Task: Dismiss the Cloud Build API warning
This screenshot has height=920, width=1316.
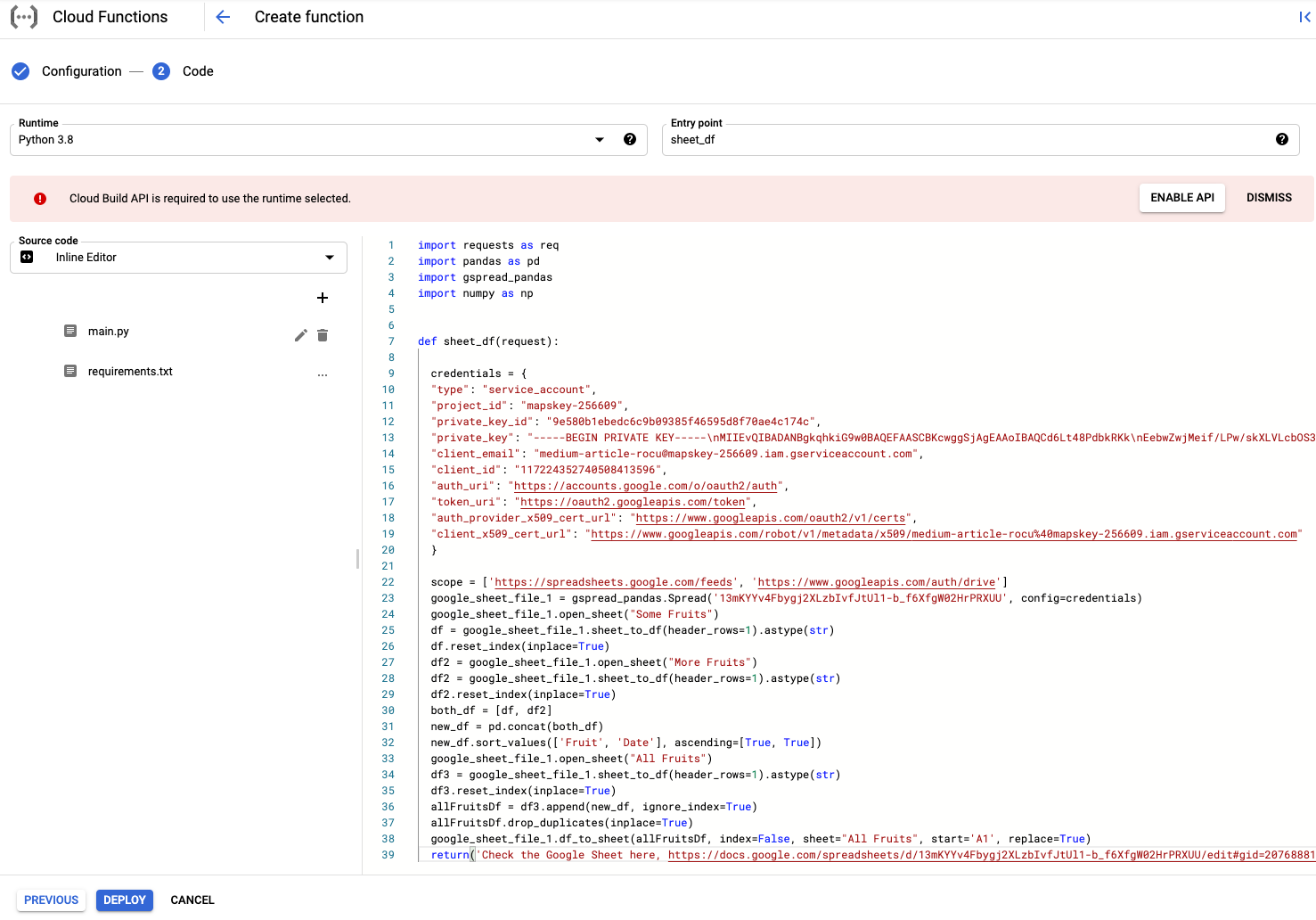Action: click(x=1269, y=198)
